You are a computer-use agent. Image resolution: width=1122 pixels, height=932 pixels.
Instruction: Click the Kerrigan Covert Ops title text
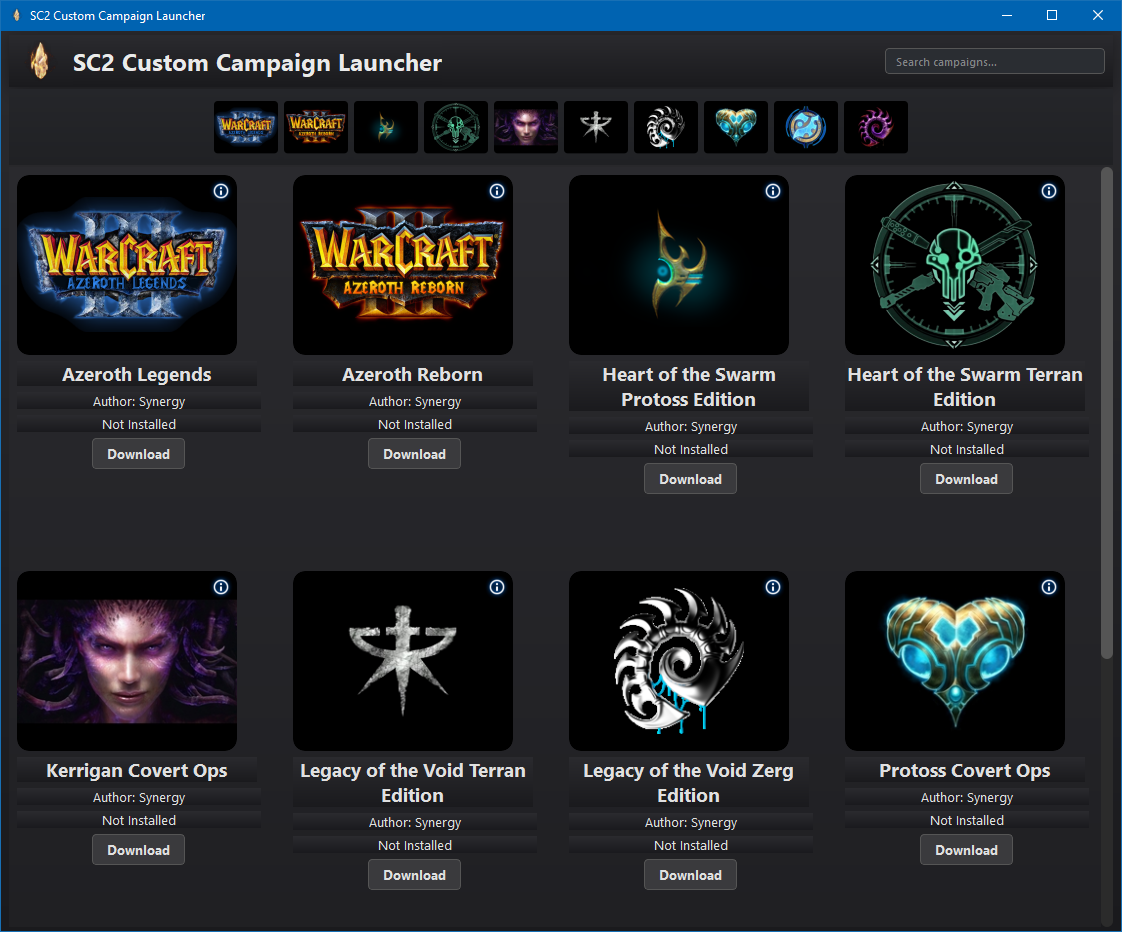(x=137, y=770)
